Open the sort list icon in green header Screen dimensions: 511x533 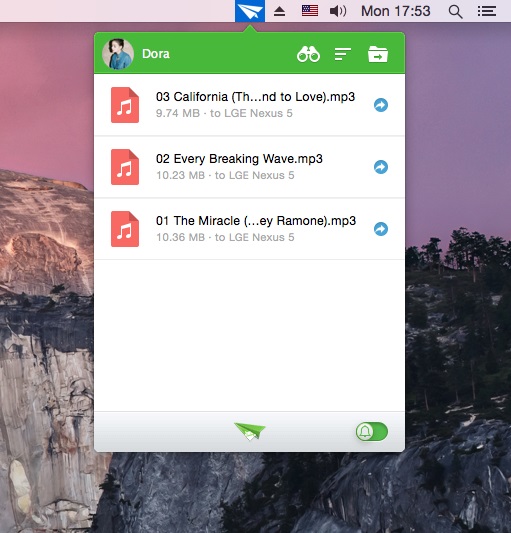342,54
